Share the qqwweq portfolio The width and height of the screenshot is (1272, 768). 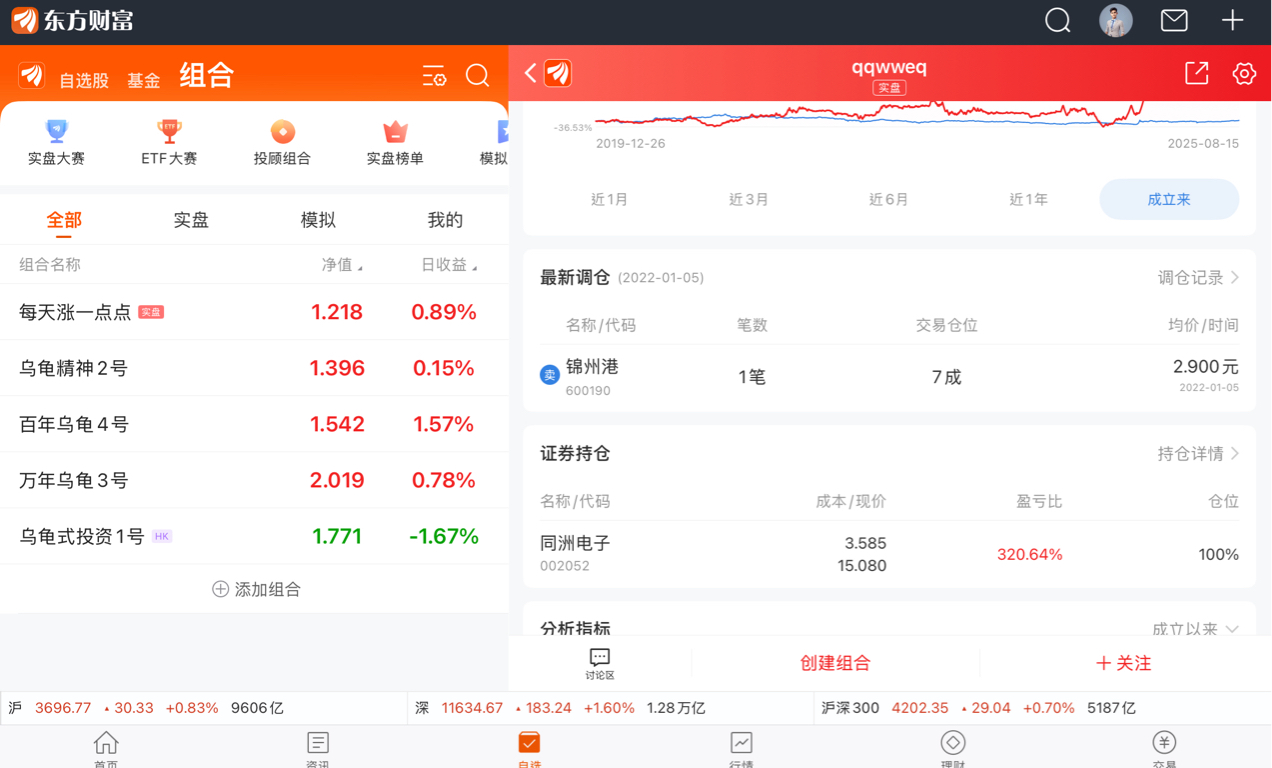pos(1196,73)
